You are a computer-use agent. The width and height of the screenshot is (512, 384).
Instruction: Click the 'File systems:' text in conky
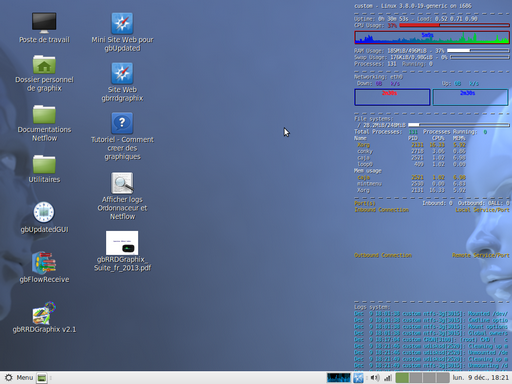click(374, 119)
